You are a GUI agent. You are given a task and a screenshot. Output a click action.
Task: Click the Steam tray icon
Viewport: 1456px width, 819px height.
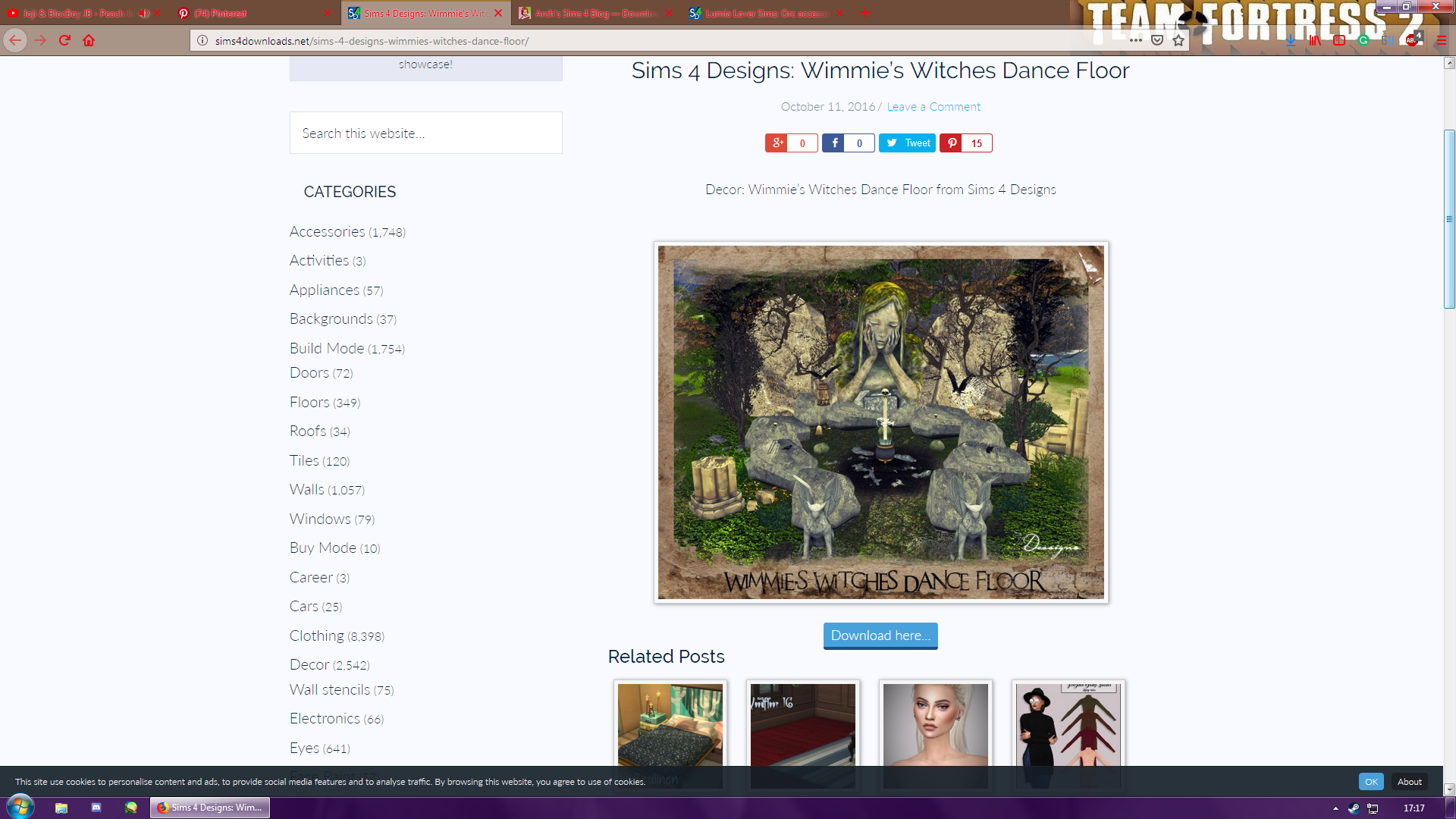point(1354,808)
